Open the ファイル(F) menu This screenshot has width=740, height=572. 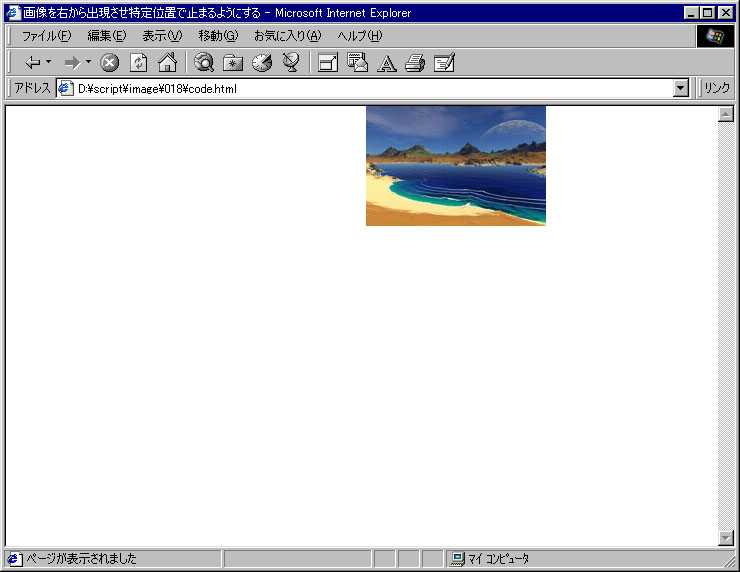(x=46, y=36)
